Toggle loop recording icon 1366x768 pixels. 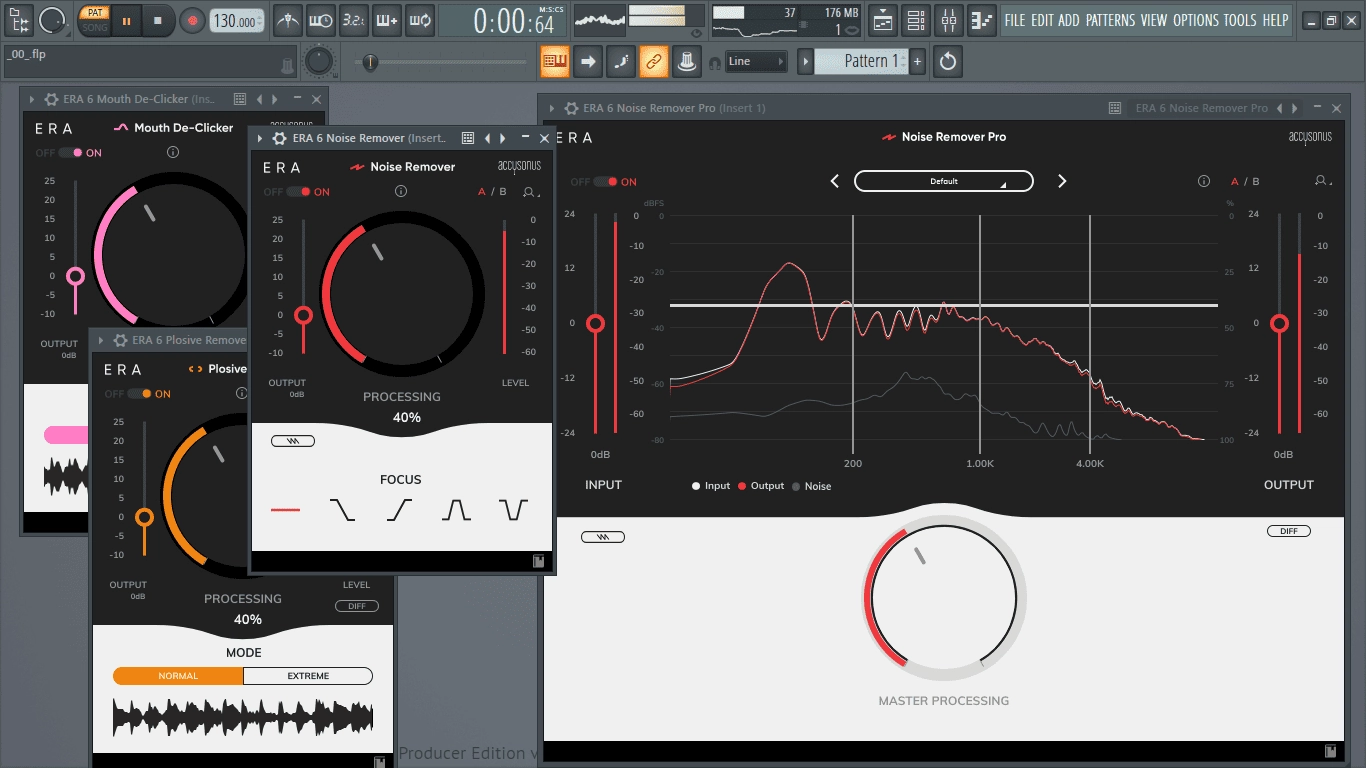coord(420,19)
